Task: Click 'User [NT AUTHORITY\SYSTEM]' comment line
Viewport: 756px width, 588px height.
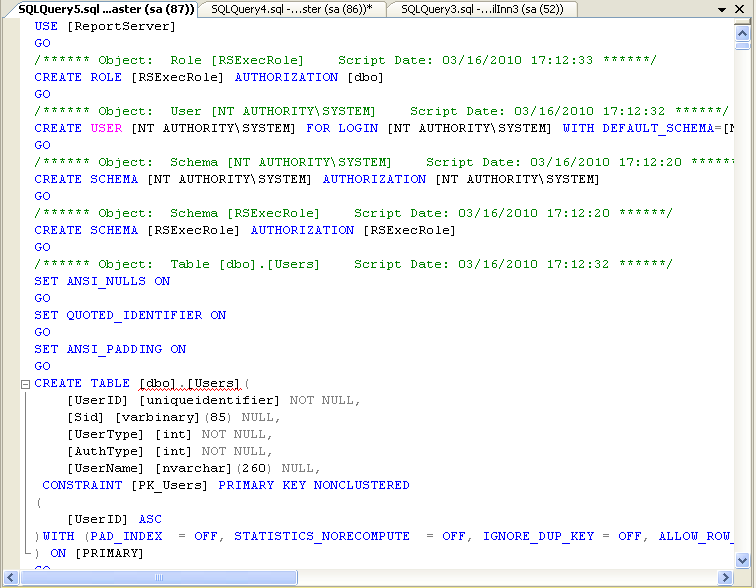Action: (381, 111)
